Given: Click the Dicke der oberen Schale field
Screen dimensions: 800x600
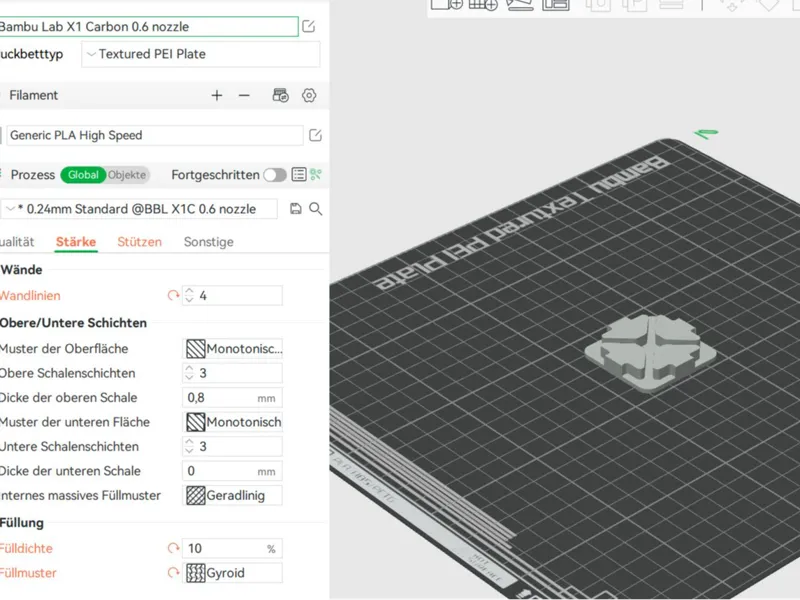Looking at the screenshot, I should click(233, 397).
